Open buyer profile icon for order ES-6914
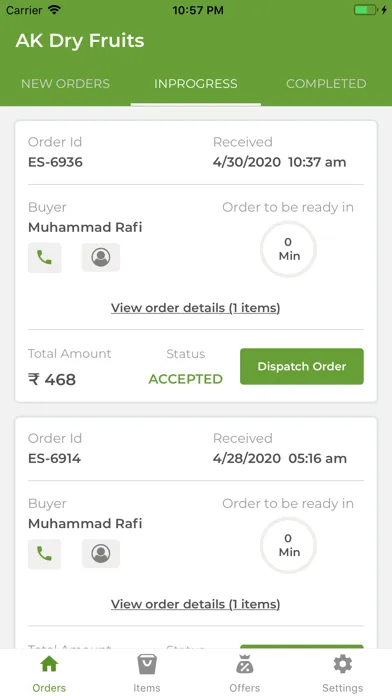 tap(101, 554)
